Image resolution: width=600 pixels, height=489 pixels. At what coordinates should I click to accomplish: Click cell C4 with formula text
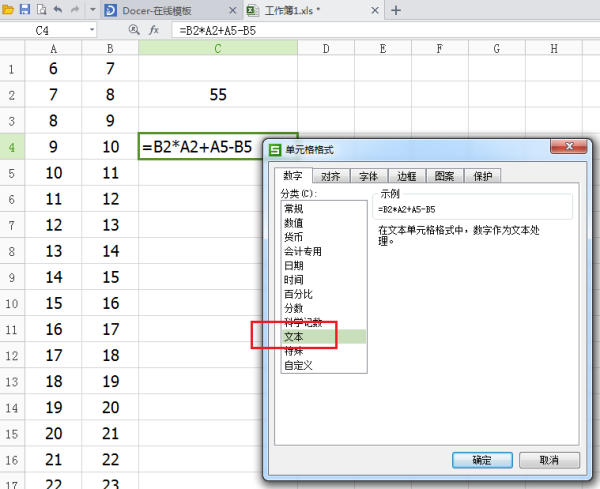(x=201, y=147)
